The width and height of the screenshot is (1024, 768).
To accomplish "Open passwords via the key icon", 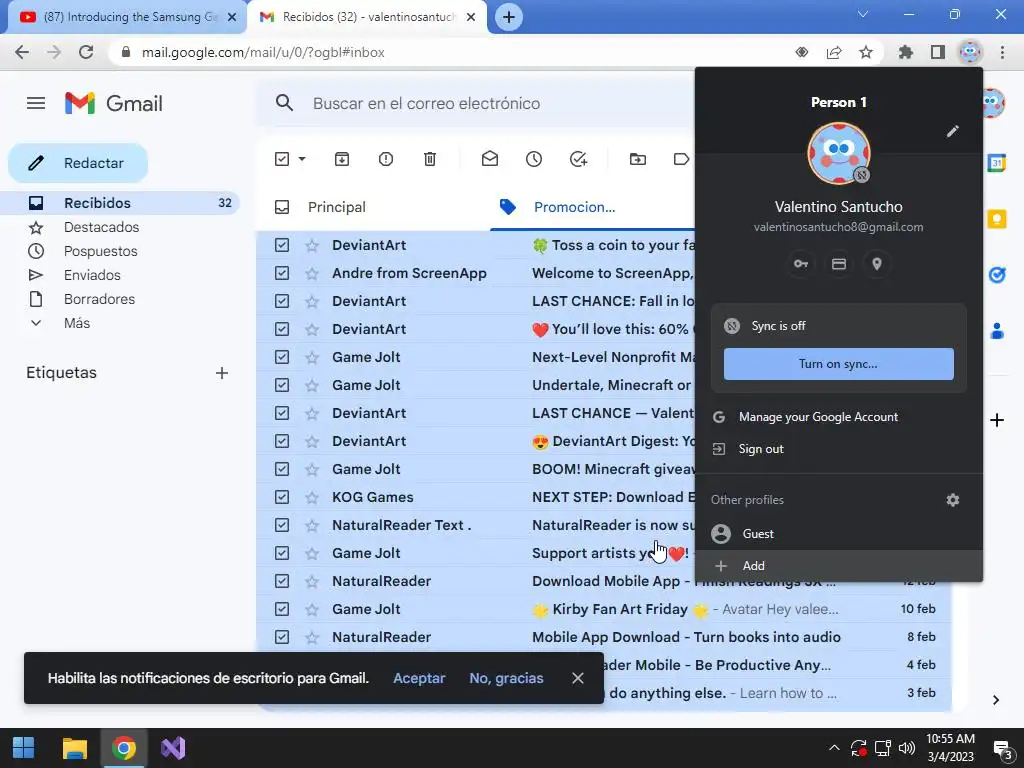I will coord(801,264).
